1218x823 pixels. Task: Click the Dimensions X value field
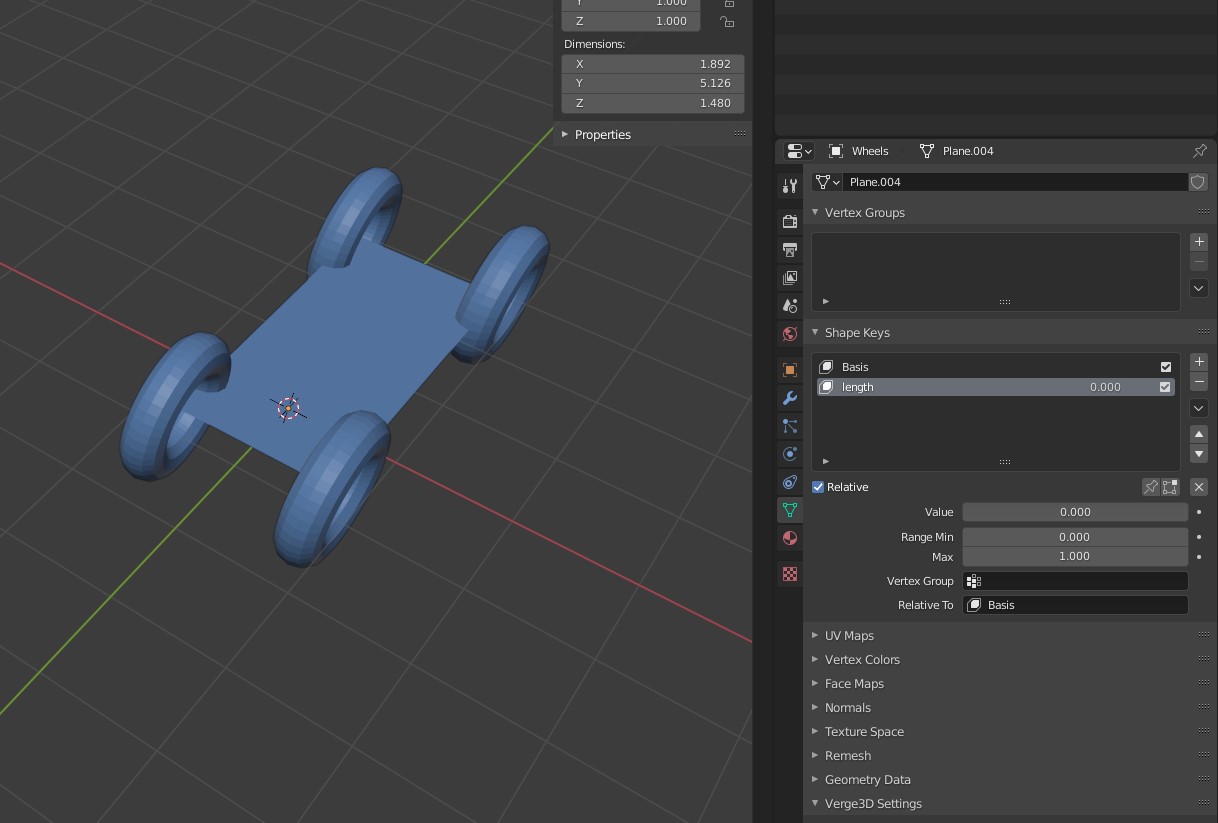[653, 64]
